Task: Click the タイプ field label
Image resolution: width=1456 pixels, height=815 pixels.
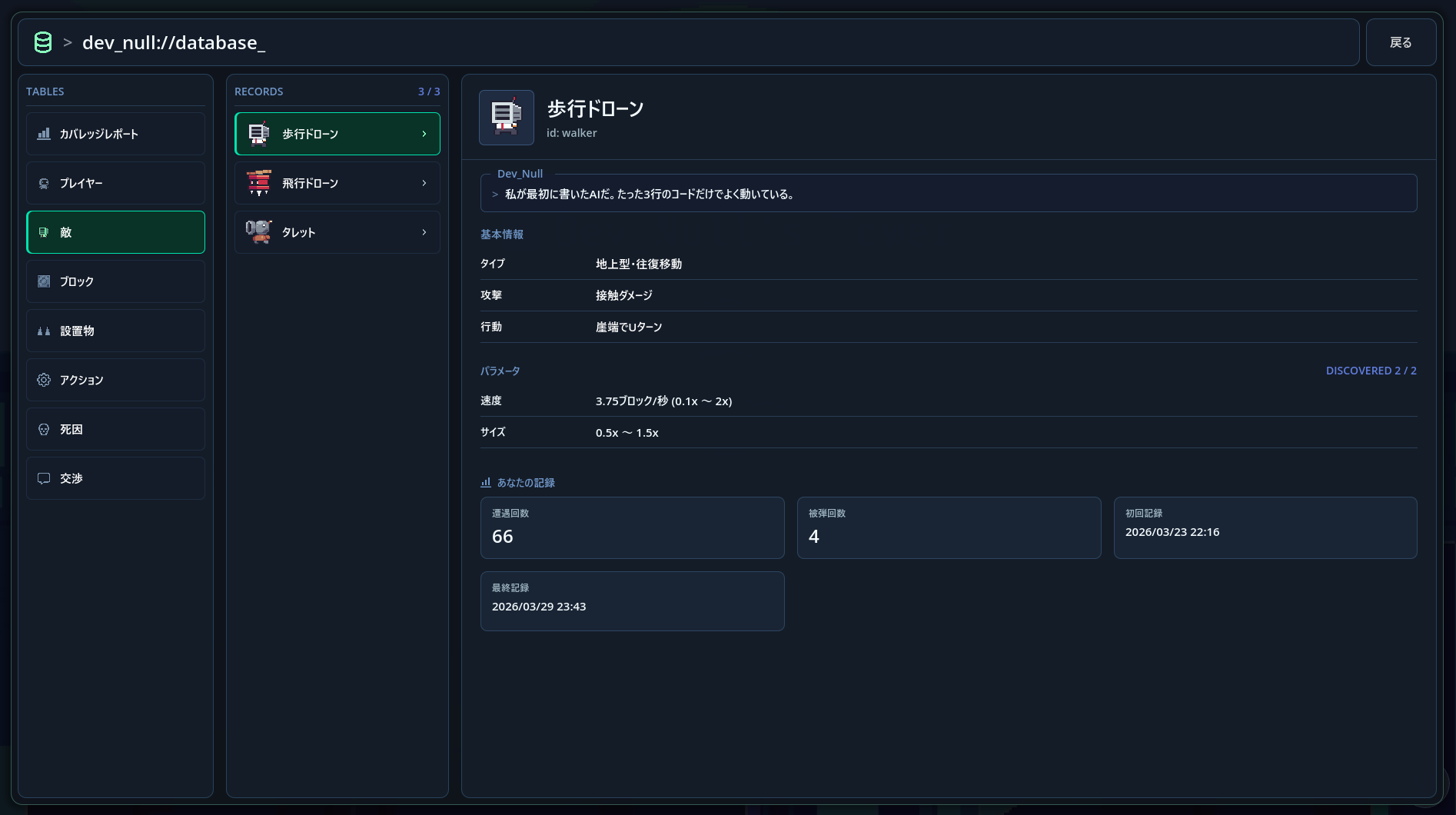Action: click(x=493, y=264)
